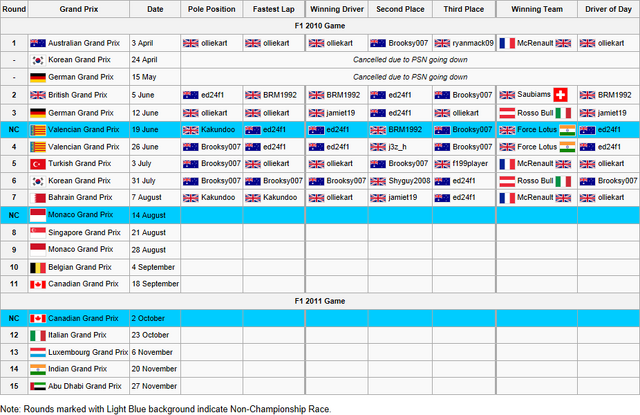Click the Belgian Grand Prix text
Viewport: 640px width, 415px height.
tap(80, 267)
